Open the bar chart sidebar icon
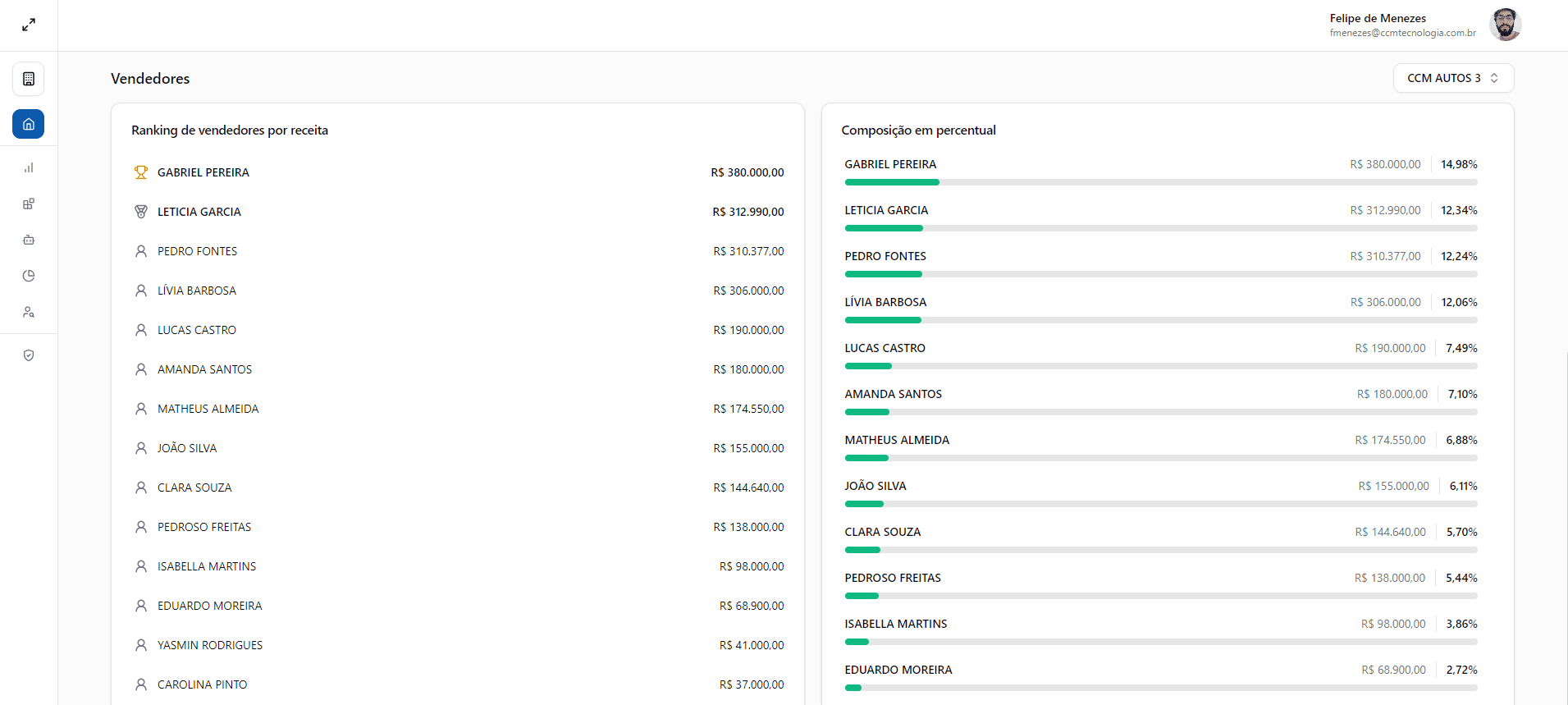This screenshot has width=1568, height=705. coord(29,167)
